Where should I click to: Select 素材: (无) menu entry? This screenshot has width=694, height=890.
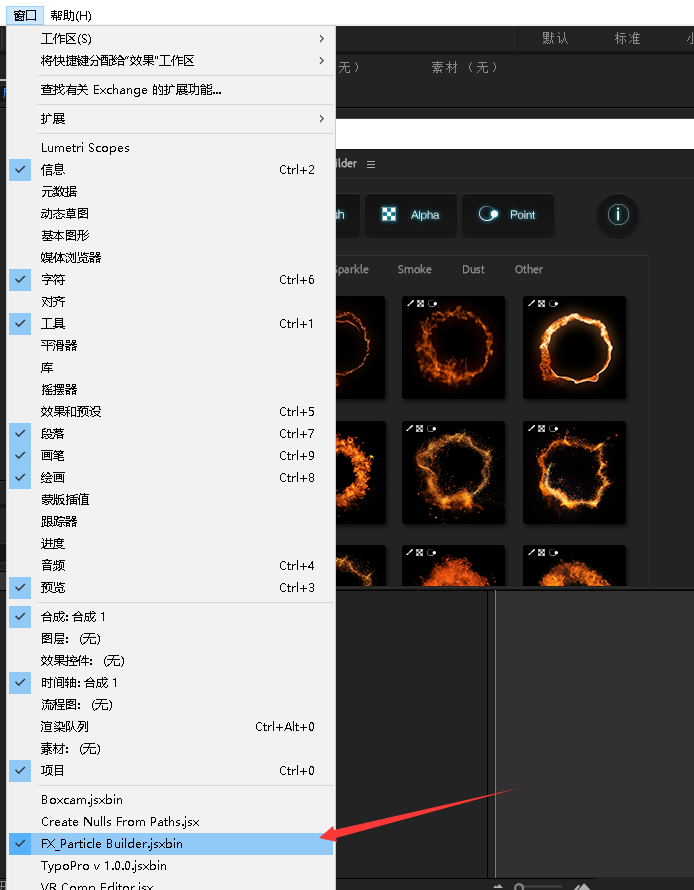(171, 749)
